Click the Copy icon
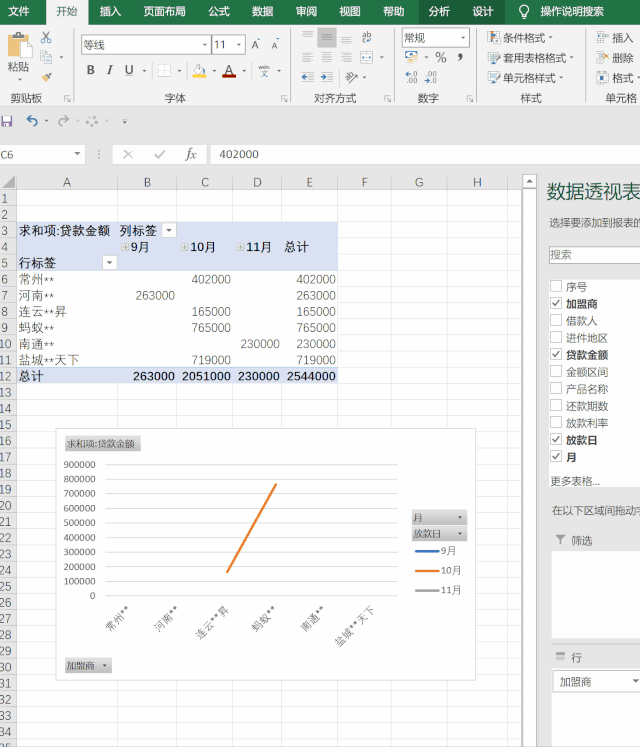 46,57
